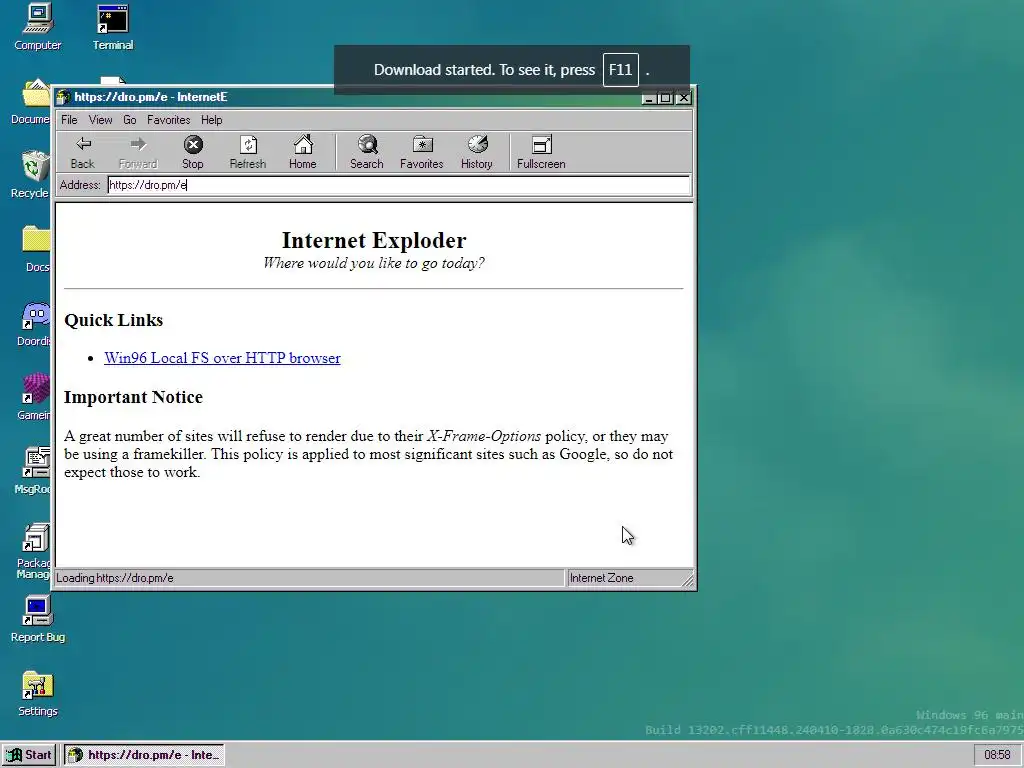This screenshot has height=768, width=1024.
Task: Open the Docs folder on desktop
Action: pyautogui.click(x=37, y=249)
